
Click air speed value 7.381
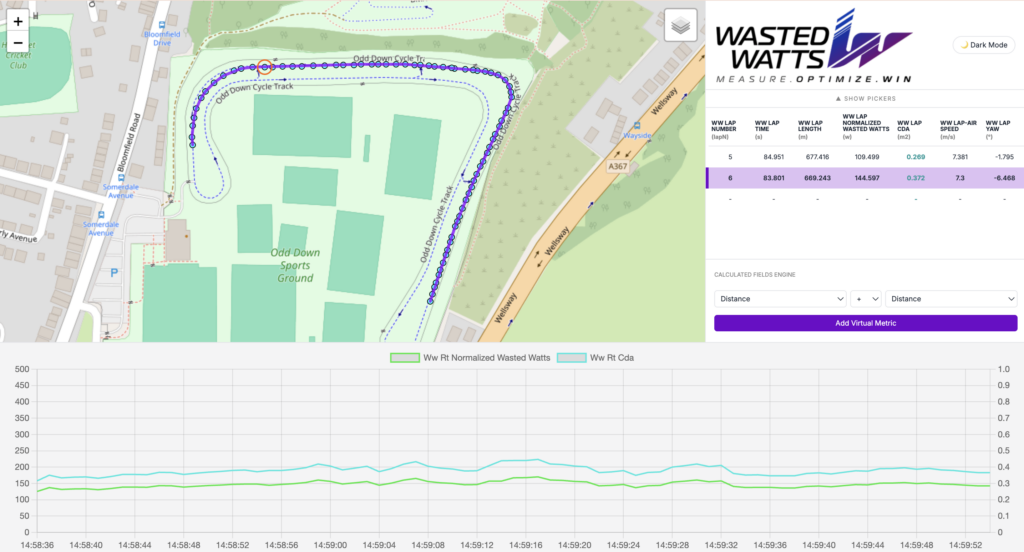[x=960, y=157]
